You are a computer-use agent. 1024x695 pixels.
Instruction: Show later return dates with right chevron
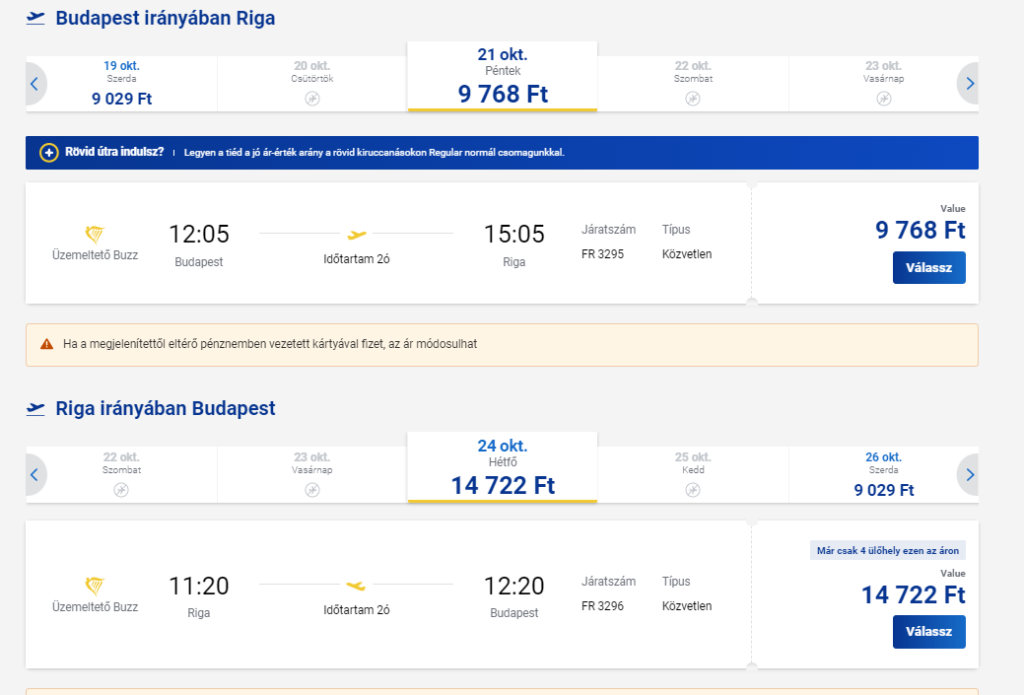[x=969, y=475]
